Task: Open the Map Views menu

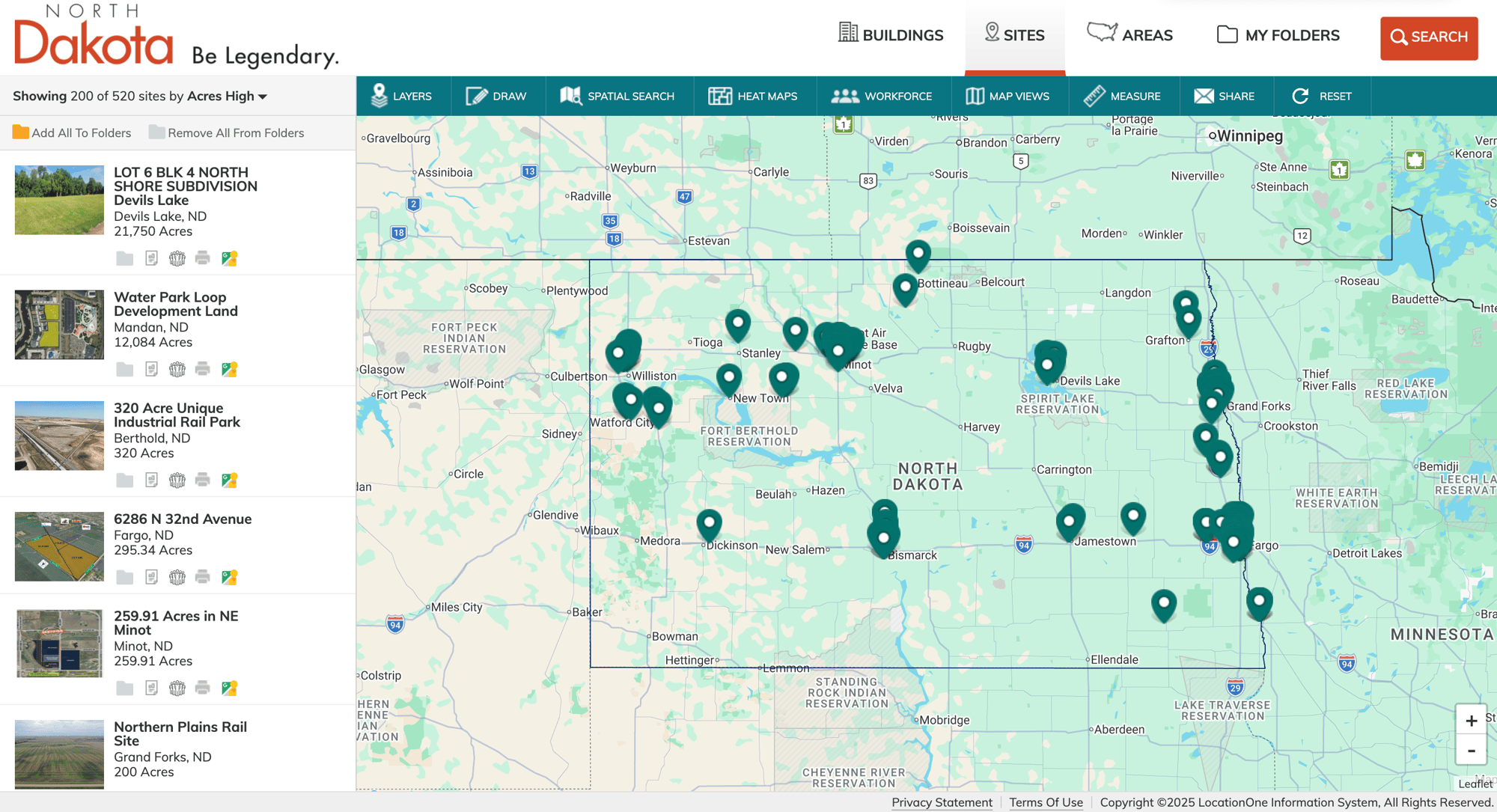Action: 1008,96
